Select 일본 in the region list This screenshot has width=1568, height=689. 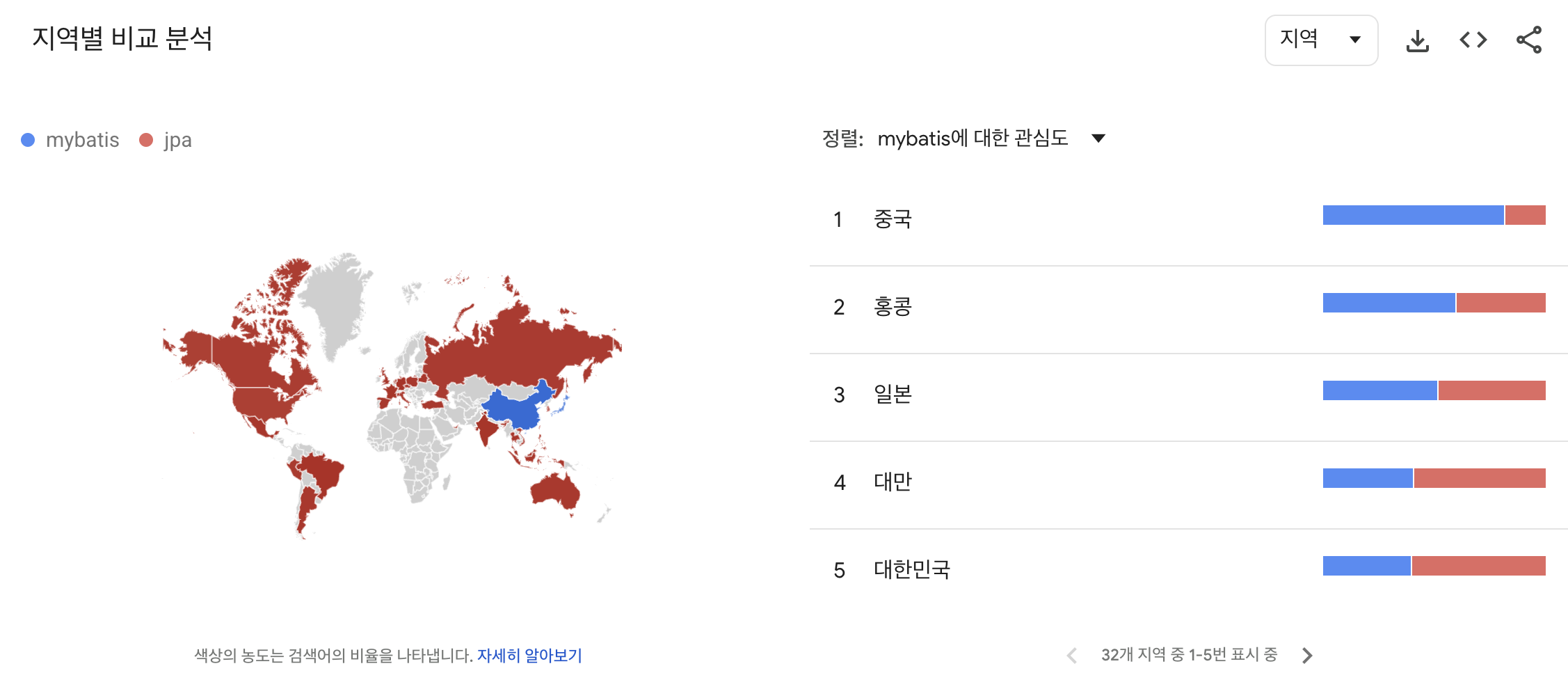893,395
